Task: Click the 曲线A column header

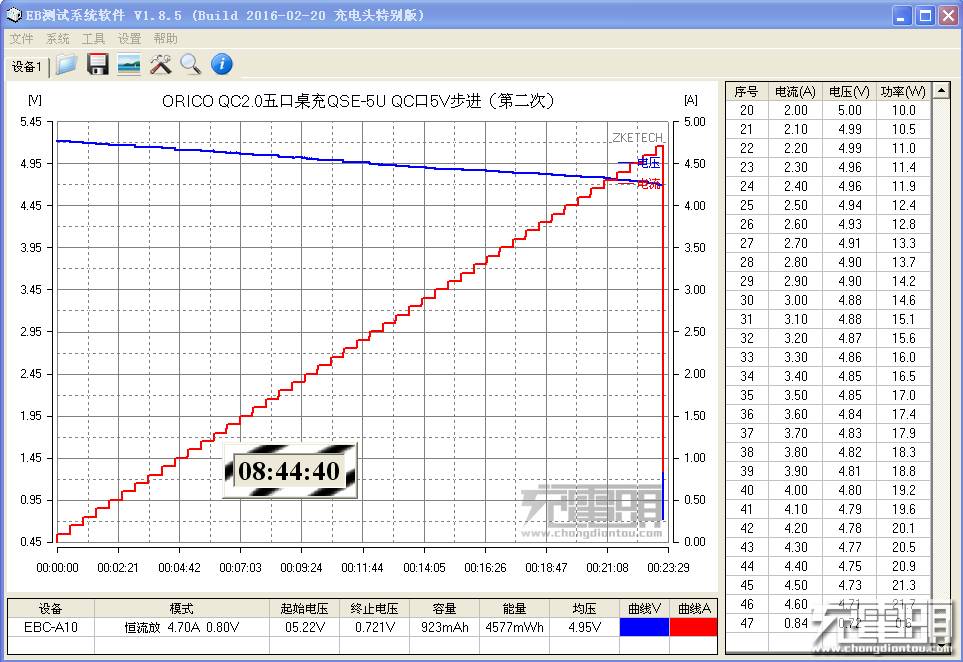Action: pos(694,609)
